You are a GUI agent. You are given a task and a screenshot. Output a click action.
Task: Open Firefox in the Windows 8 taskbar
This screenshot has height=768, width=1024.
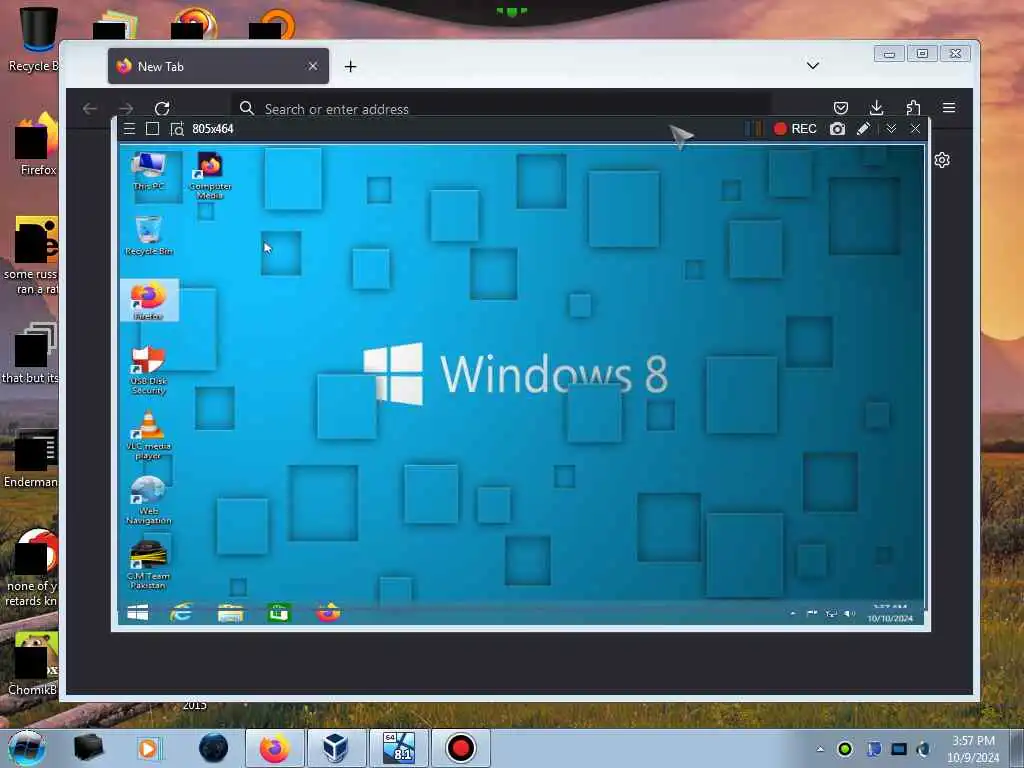point(328,613)
